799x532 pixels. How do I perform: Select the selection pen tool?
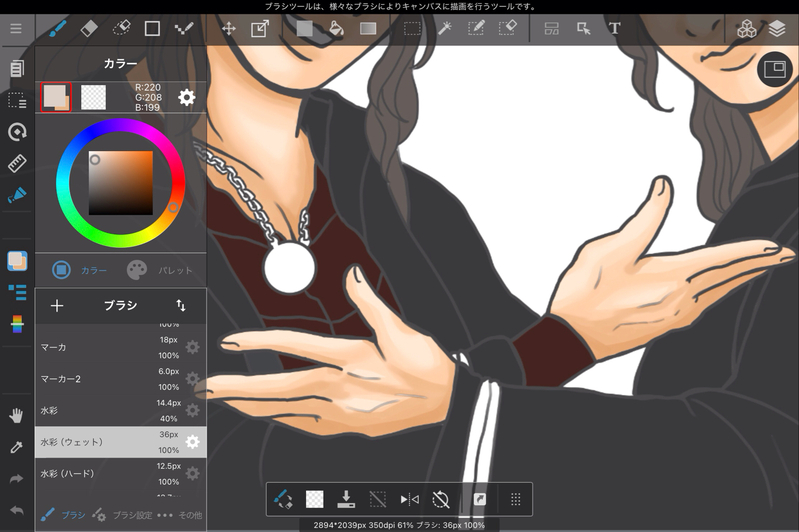tap(476, 28)
